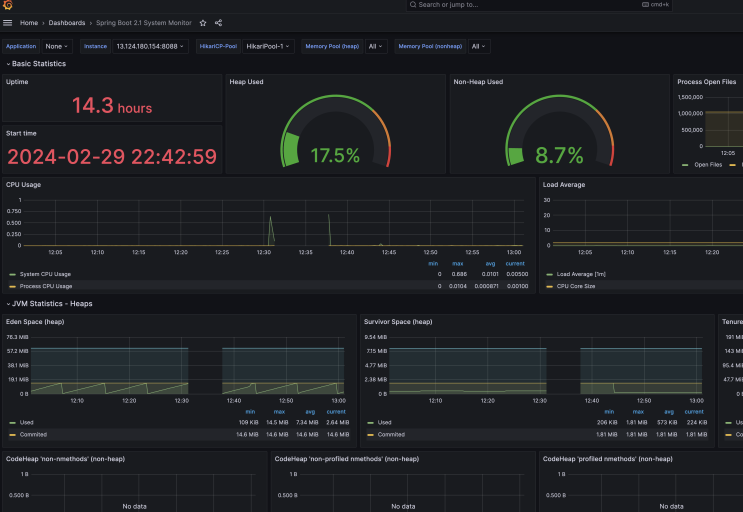Click the search magnifier icon
The image size is (743, 512).
coord(413,5)
